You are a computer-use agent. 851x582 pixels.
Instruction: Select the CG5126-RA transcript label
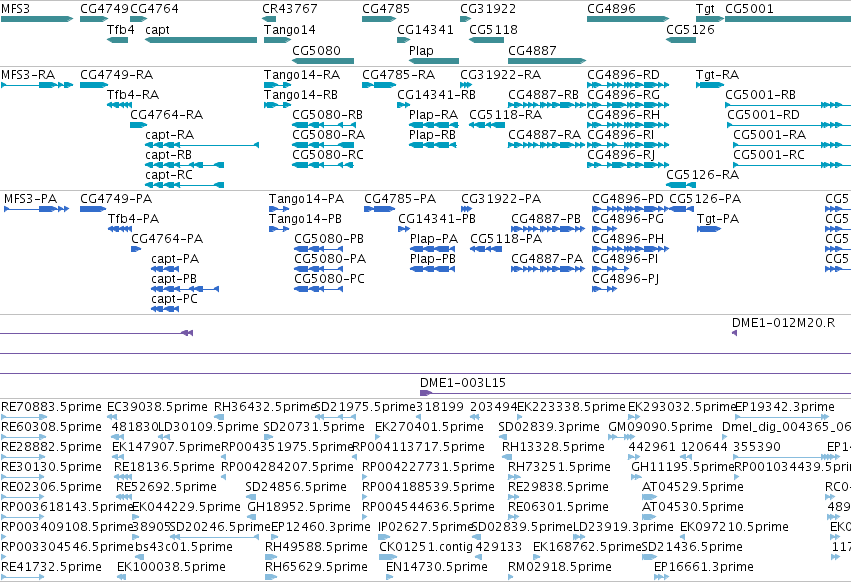click(702, 175)
